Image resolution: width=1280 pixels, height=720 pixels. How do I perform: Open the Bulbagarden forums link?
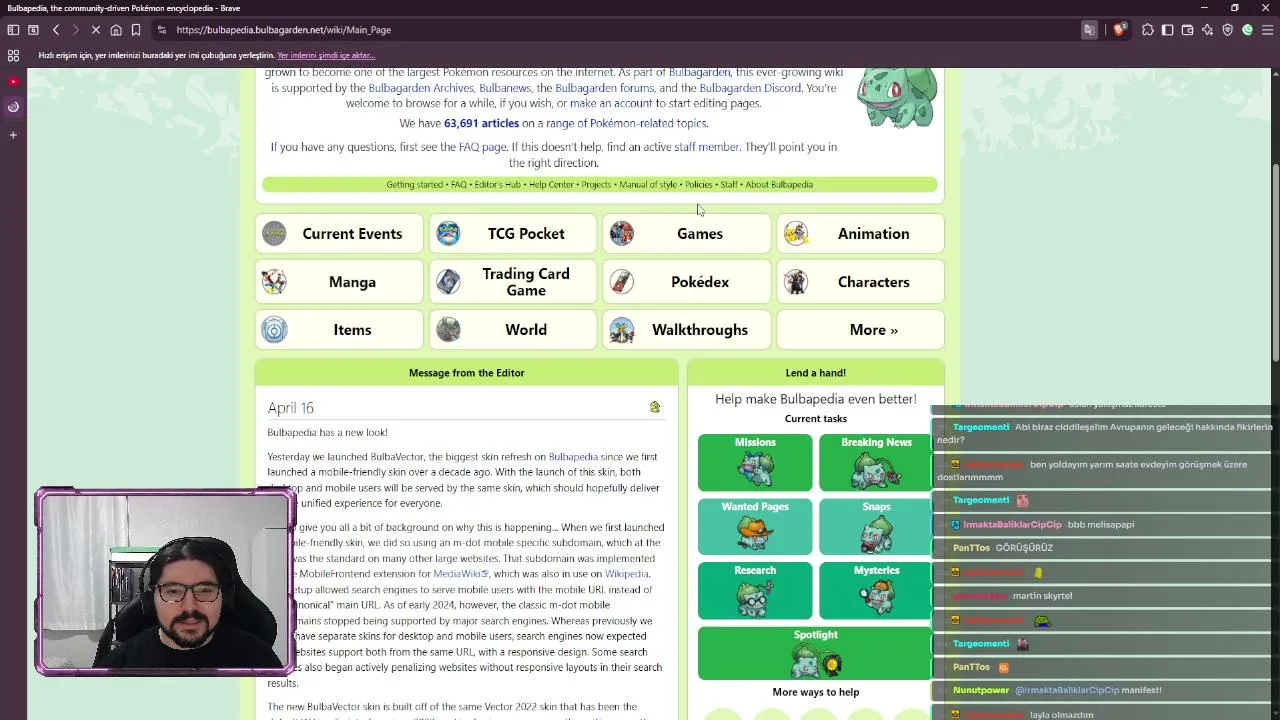[x=604, y=88]
